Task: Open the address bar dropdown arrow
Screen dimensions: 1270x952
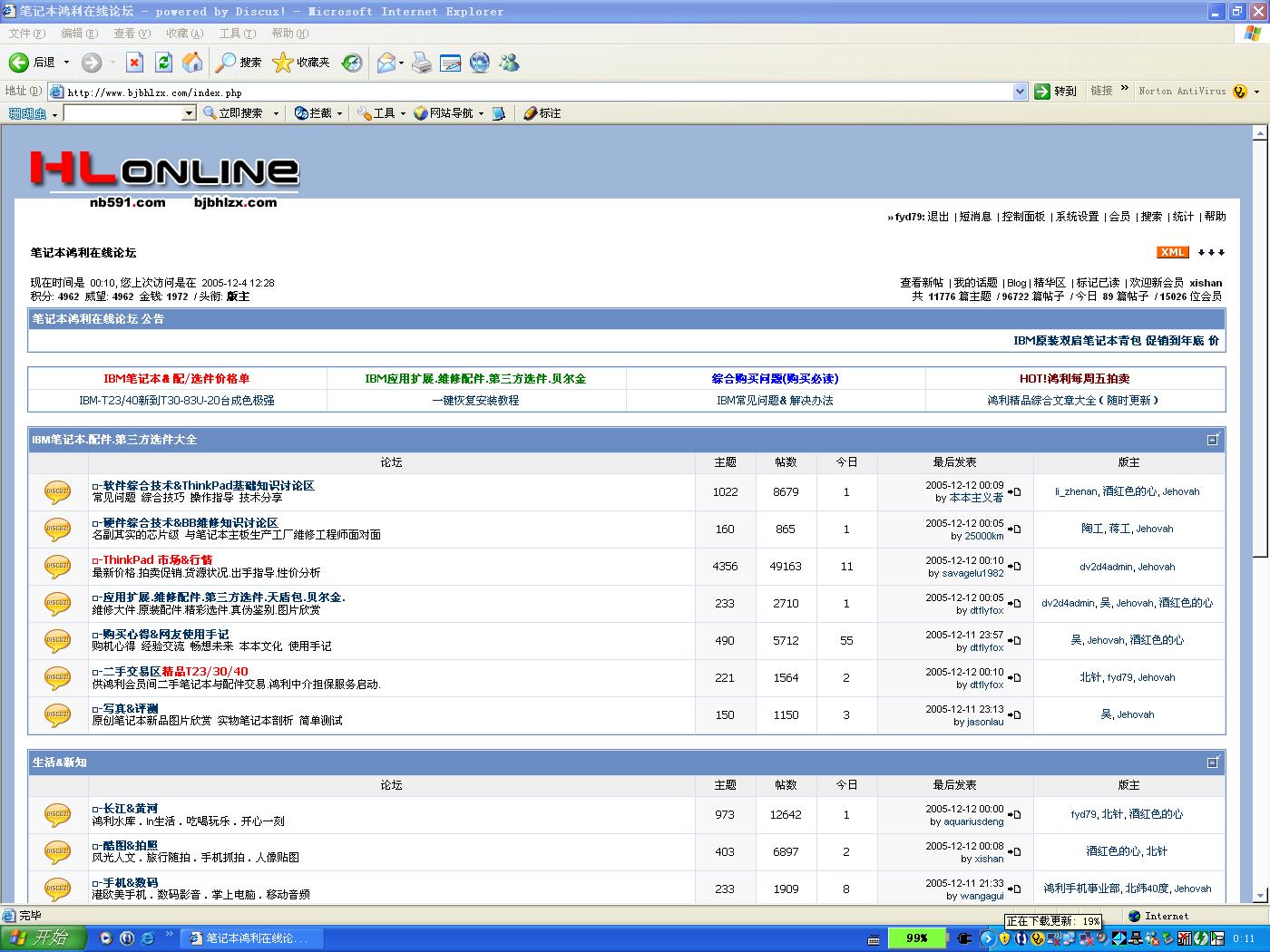Action: (x=1019, y=92)
